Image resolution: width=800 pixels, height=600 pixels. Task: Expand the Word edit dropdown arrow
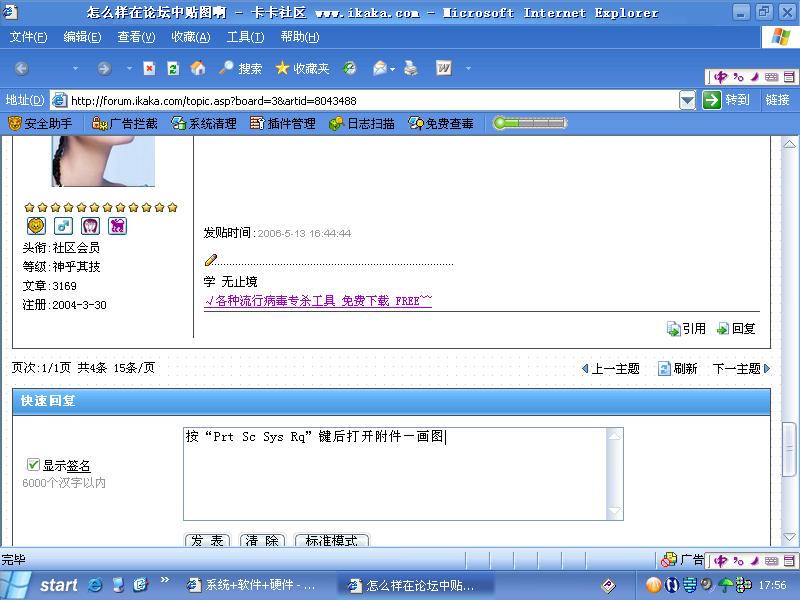click(468, 68)
